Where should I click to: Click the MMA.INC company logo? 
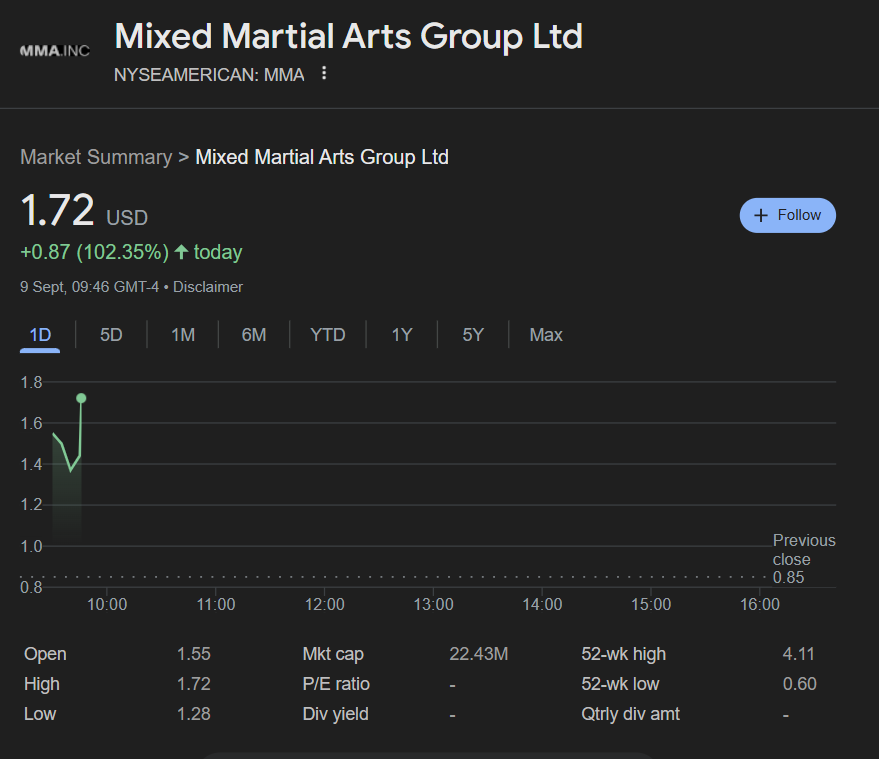[55, 51]
